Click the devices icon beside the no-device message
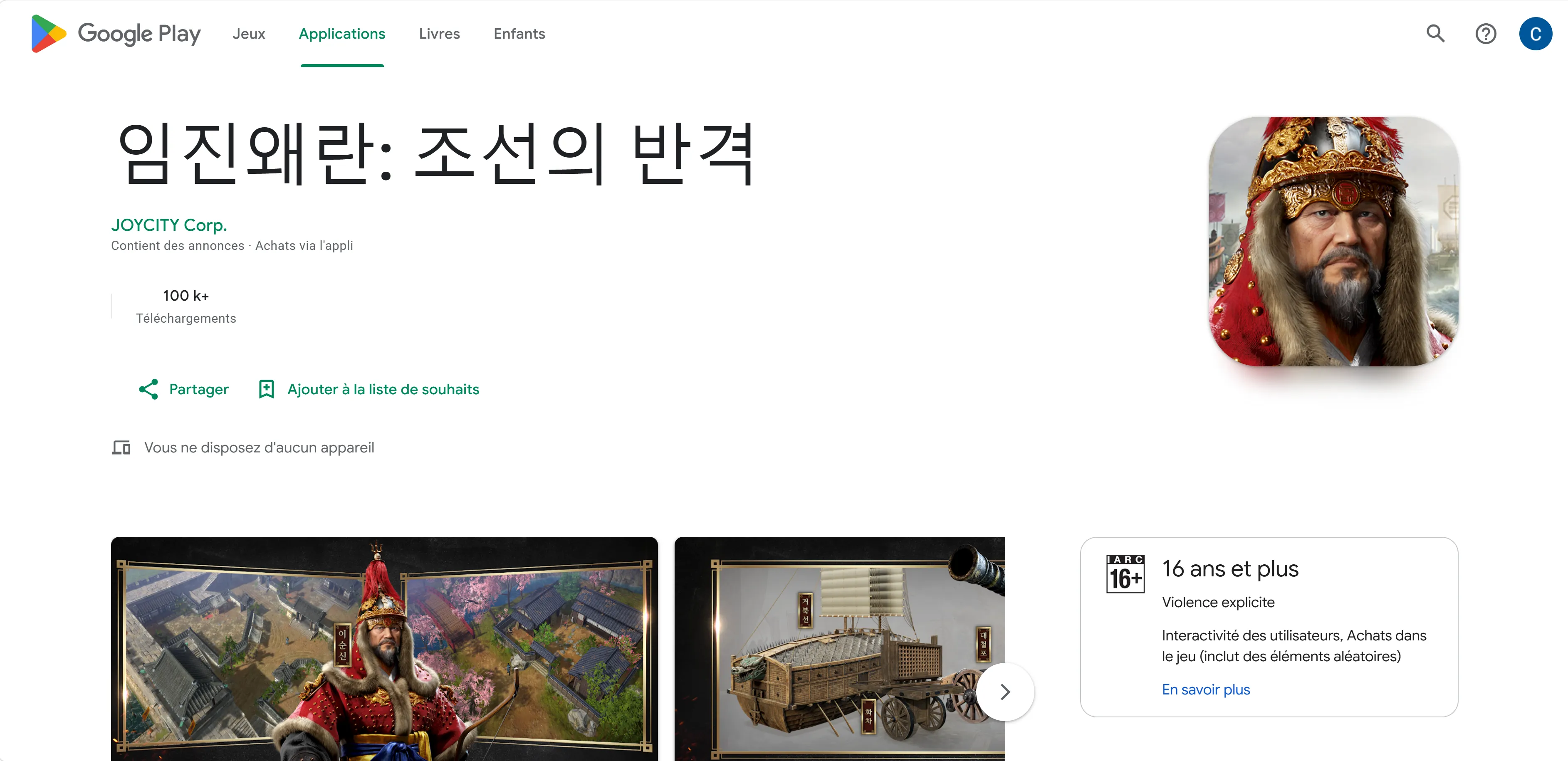Image resolution: width=1568 pixels, height=761 pixels. (121, 447)
